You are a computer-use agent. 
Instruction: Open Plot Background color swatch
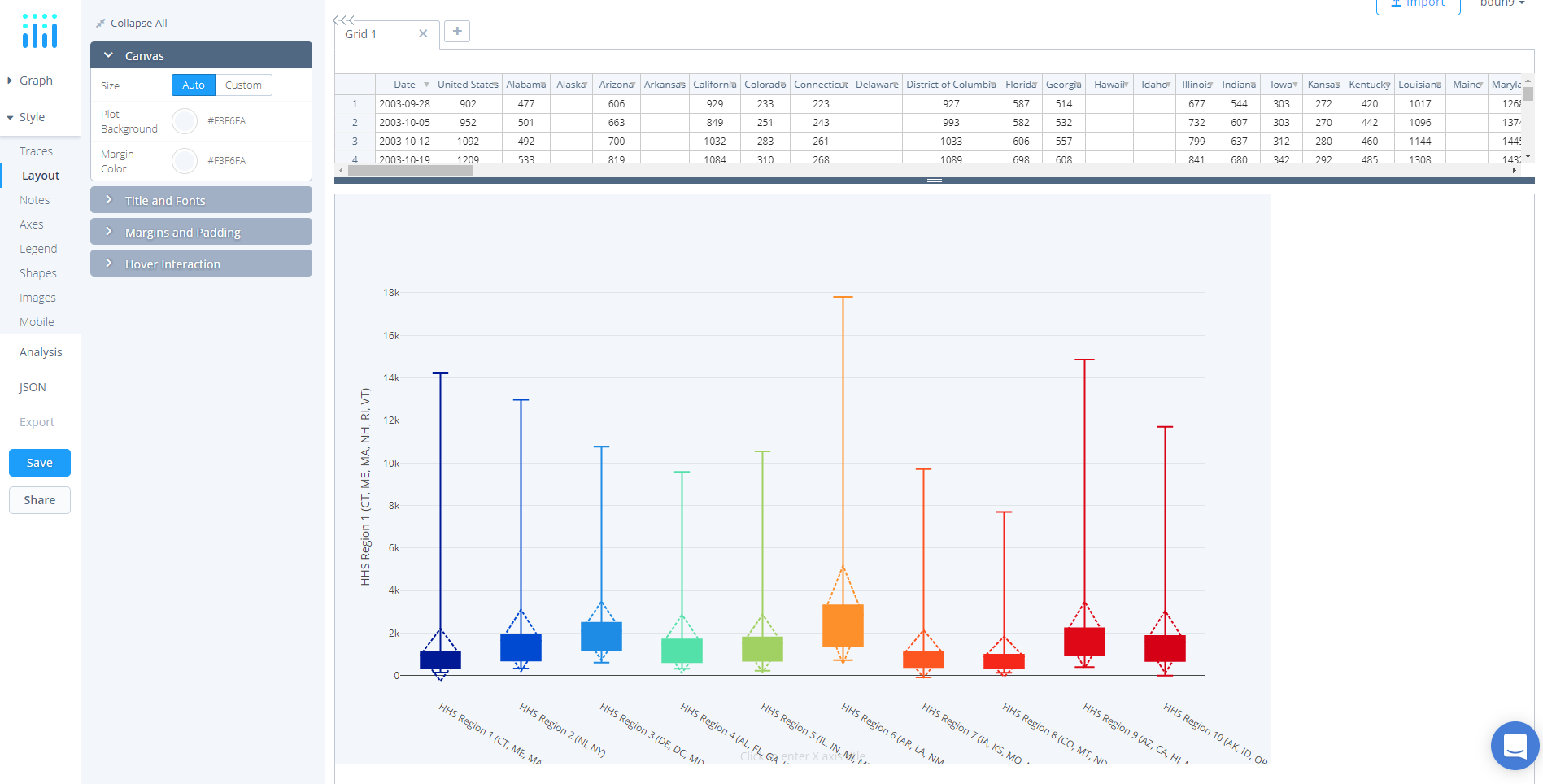(185, 121)
